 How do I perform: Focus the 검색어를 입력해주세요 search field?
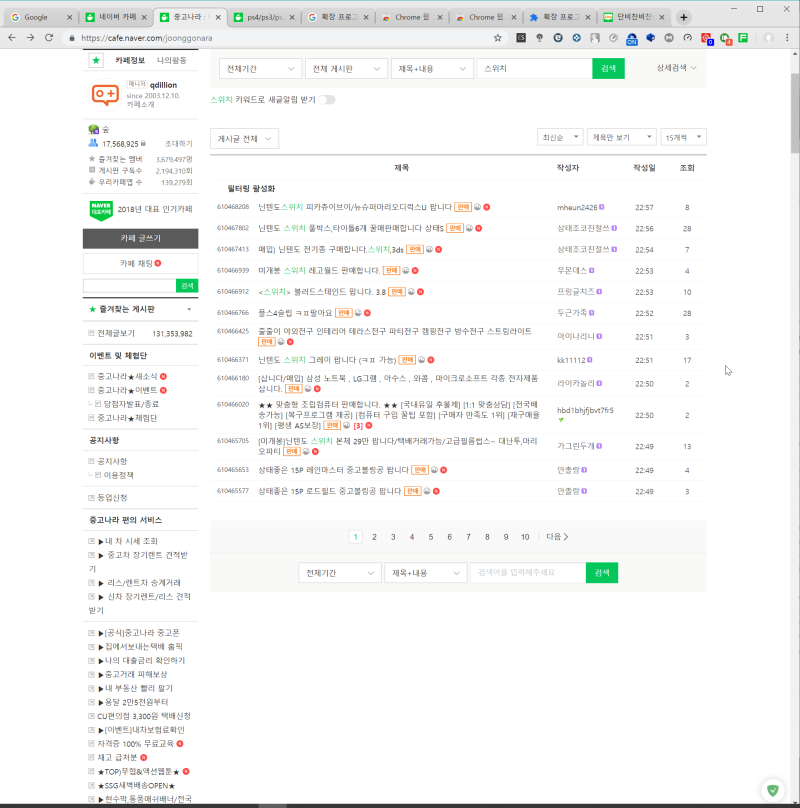pos(528,573)
